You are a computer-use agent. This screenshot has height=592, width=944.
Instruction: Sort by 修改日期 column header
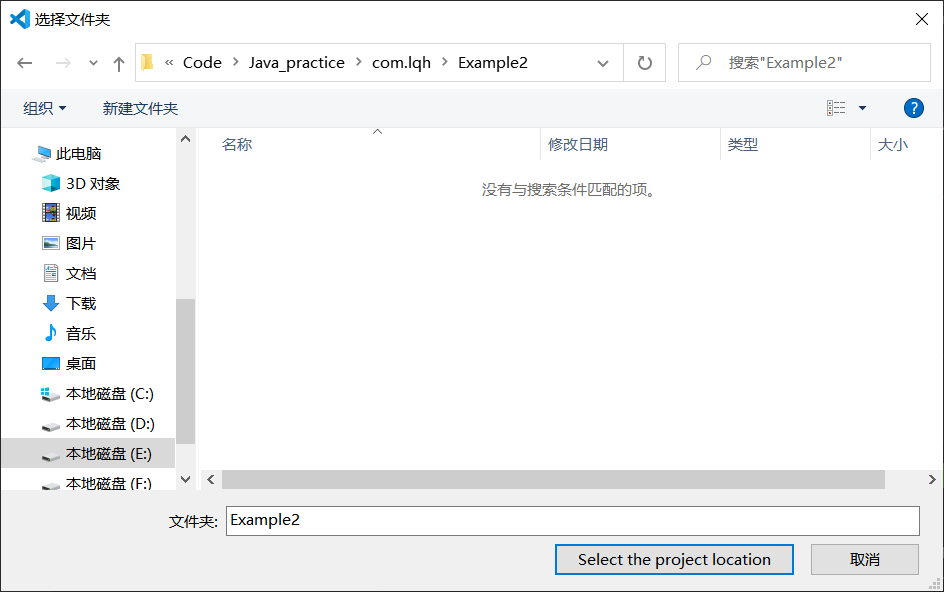click(x=578, y=145)
